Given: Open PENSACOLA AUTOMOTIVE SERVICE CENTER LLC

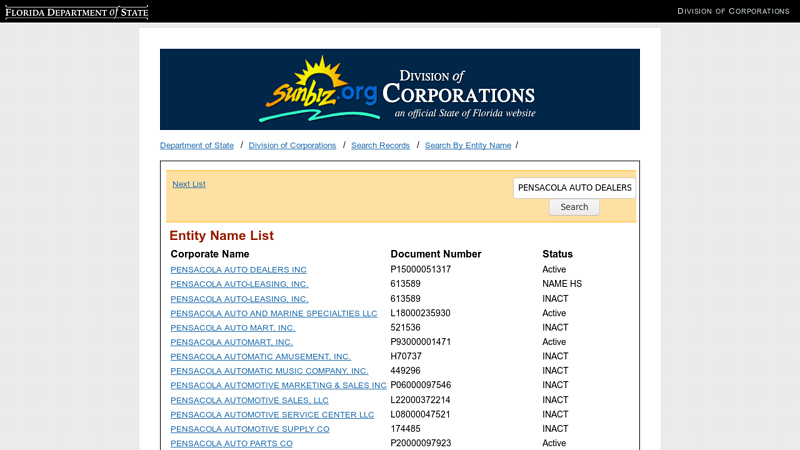Looking at the screenshot, I should 272,414.
